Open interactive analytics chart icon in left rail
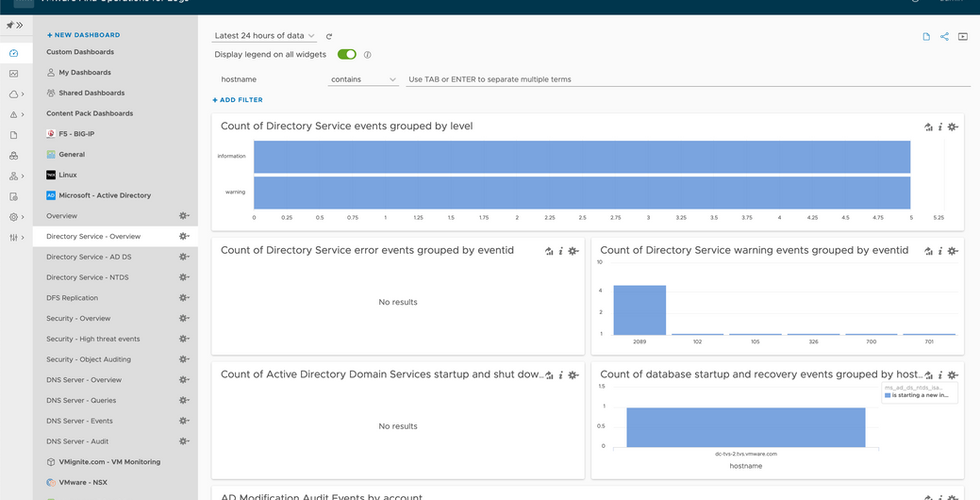 [x=14, y=73]
